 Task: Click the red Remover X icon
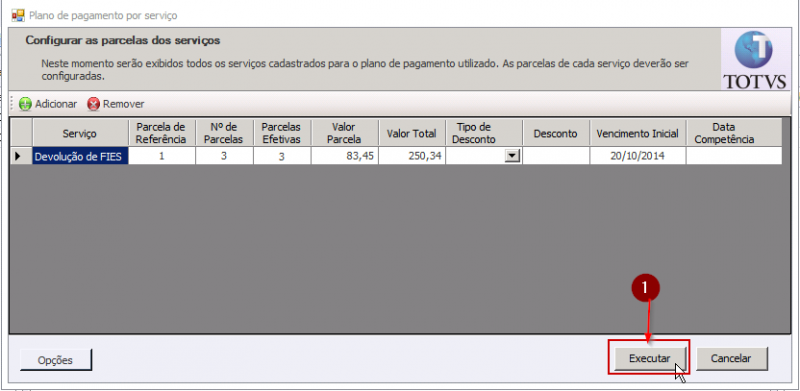[x=93, y=104]
